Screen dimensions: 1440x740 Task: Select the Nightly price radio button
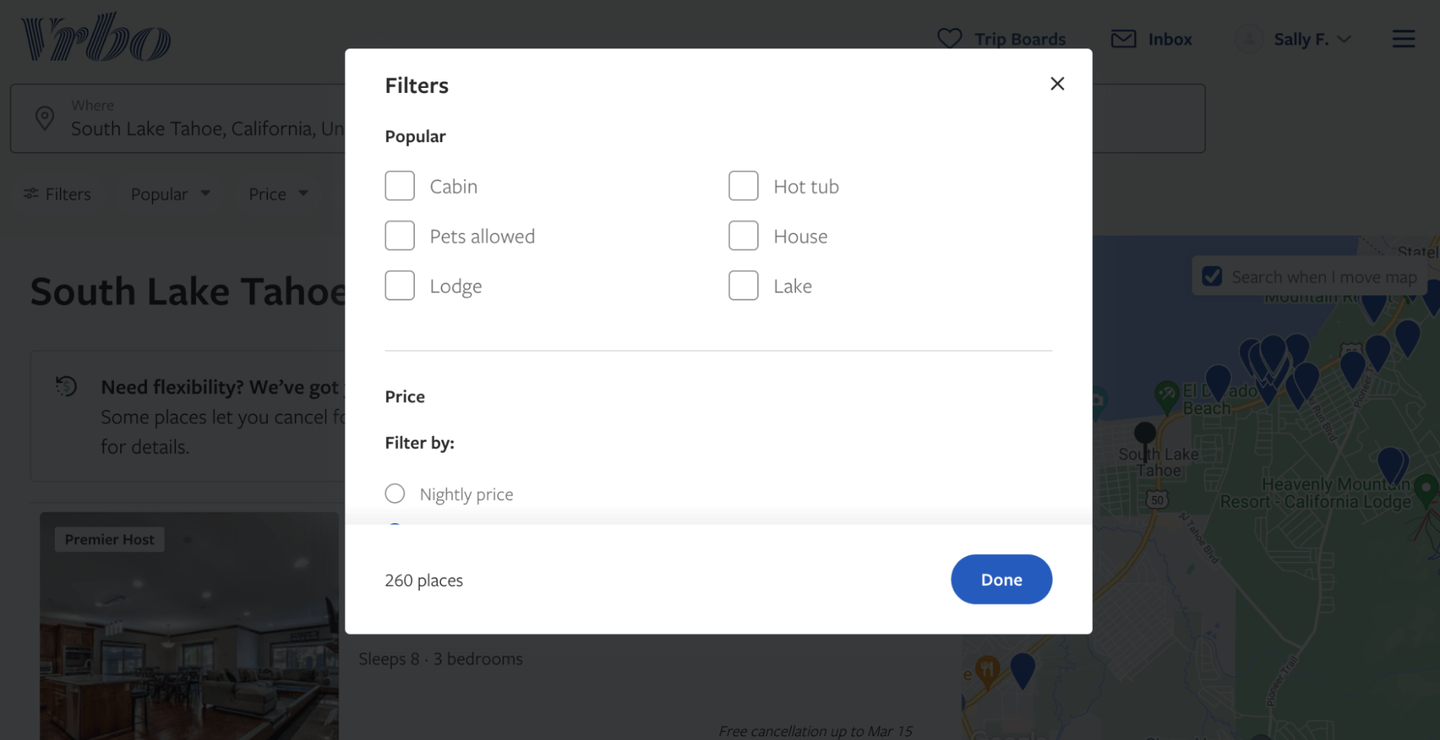[395, 494]
